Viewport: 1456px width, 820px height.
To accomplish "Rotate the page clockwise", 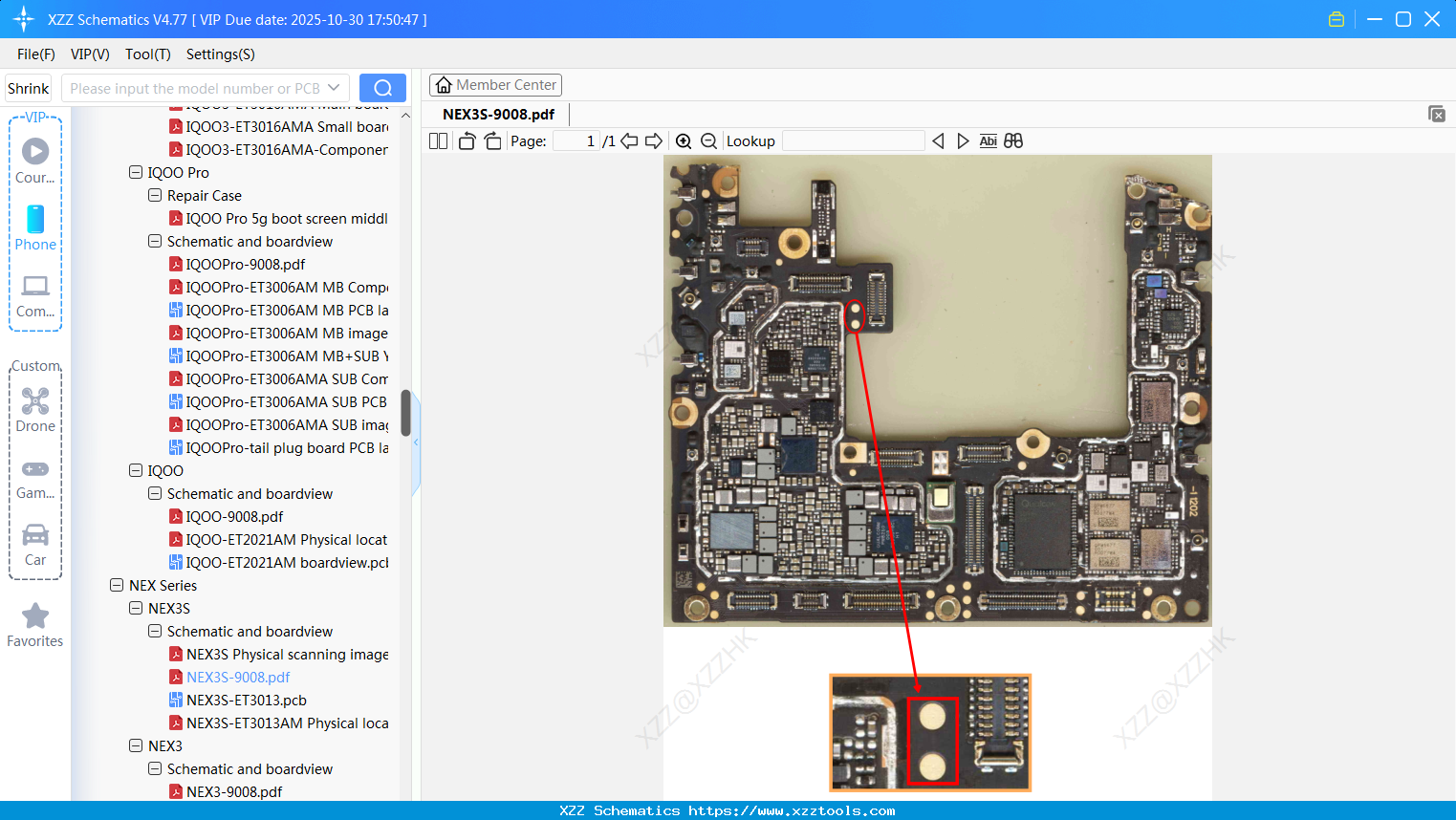I will tap(492, 141).
